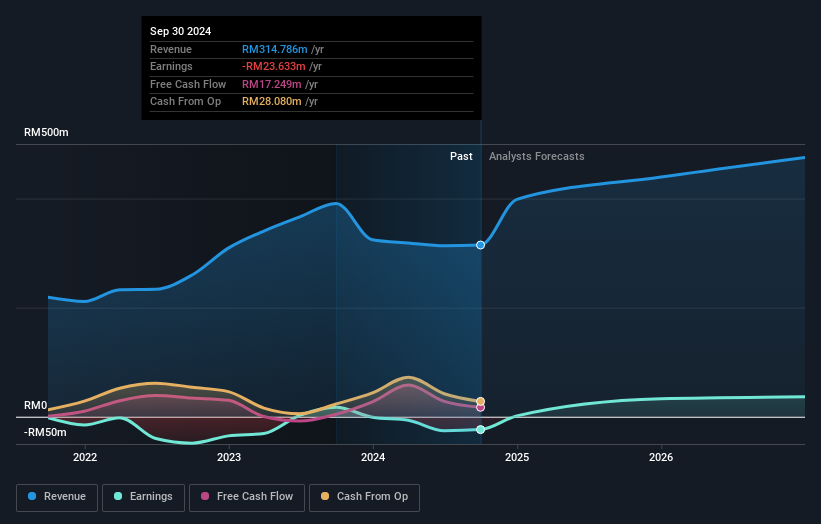Select the Free Cash Flow pink data point
Image resolution: width=821 pixels, height=524 pixels.
(480, 408)
